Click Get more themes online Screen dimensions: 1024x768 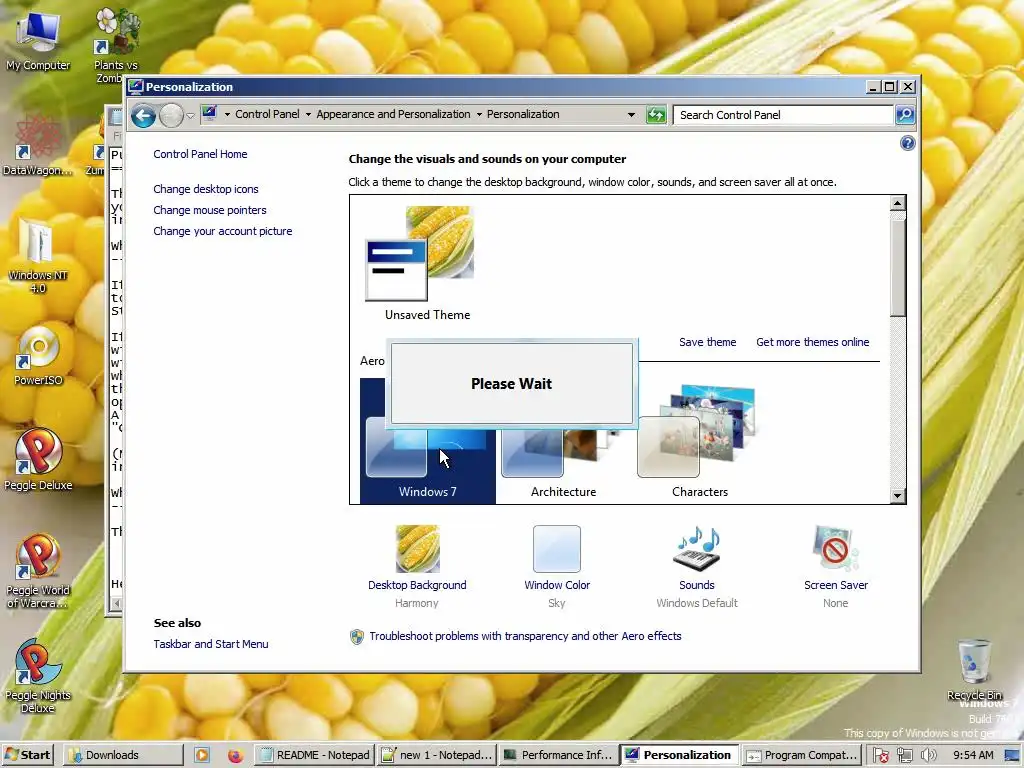click(x=812, y=342)
